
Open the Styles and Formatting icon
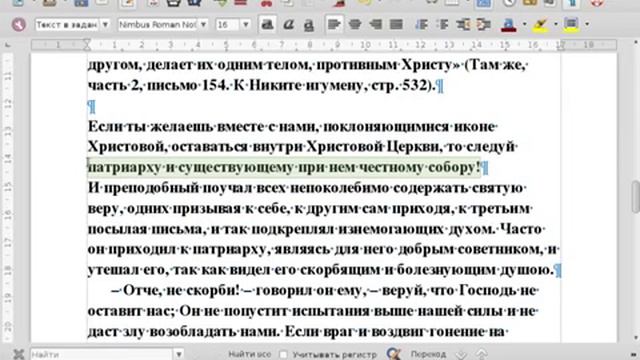18,24
